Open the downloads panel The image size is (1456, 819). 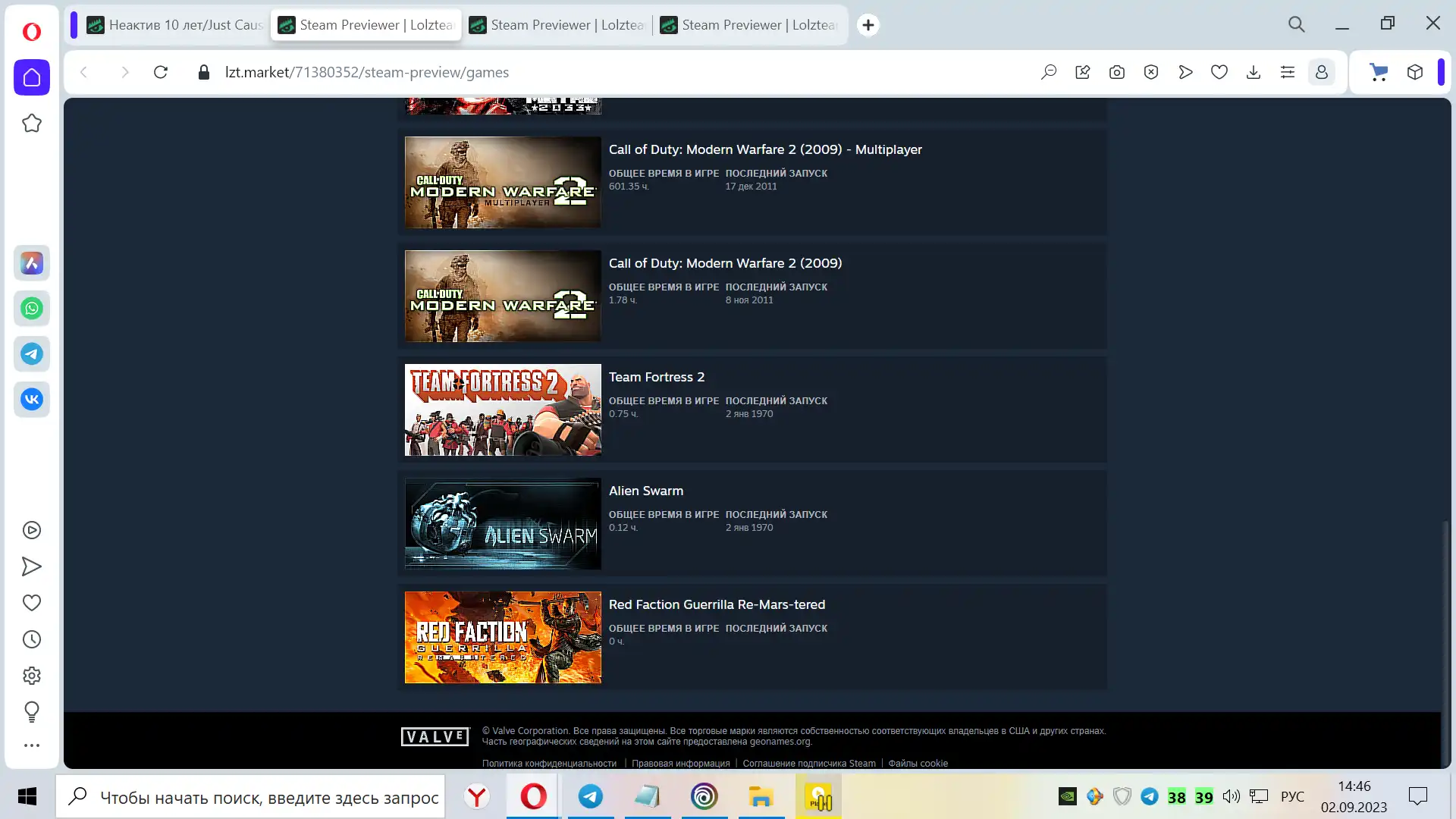1254,72
